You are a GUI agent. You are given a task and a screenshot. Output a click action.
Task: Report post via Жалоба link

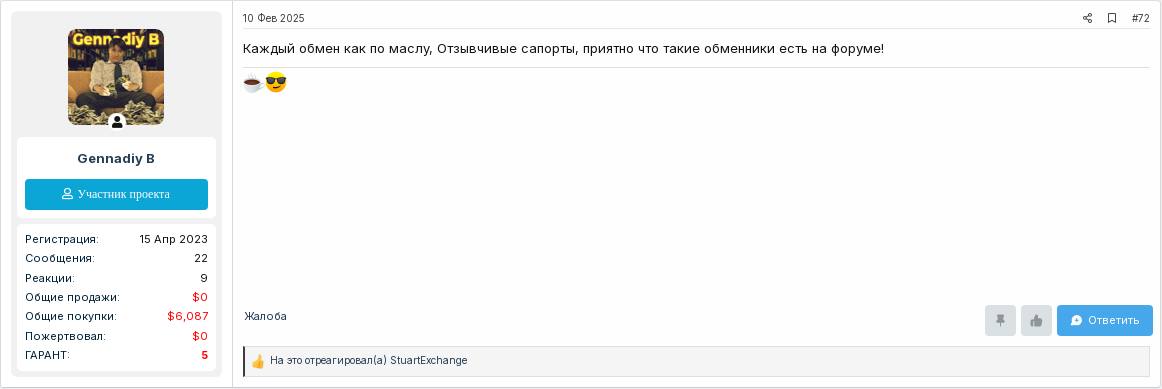pos(265,316)
